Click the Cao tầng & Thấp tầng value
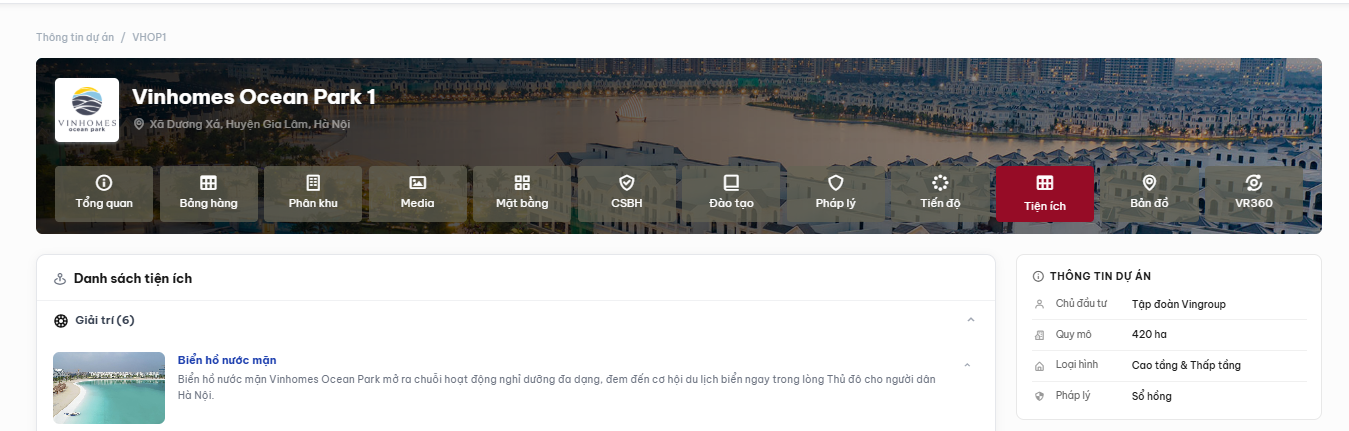The image size is (1349, 431). pyautogui.click(x=1186, y=365)
